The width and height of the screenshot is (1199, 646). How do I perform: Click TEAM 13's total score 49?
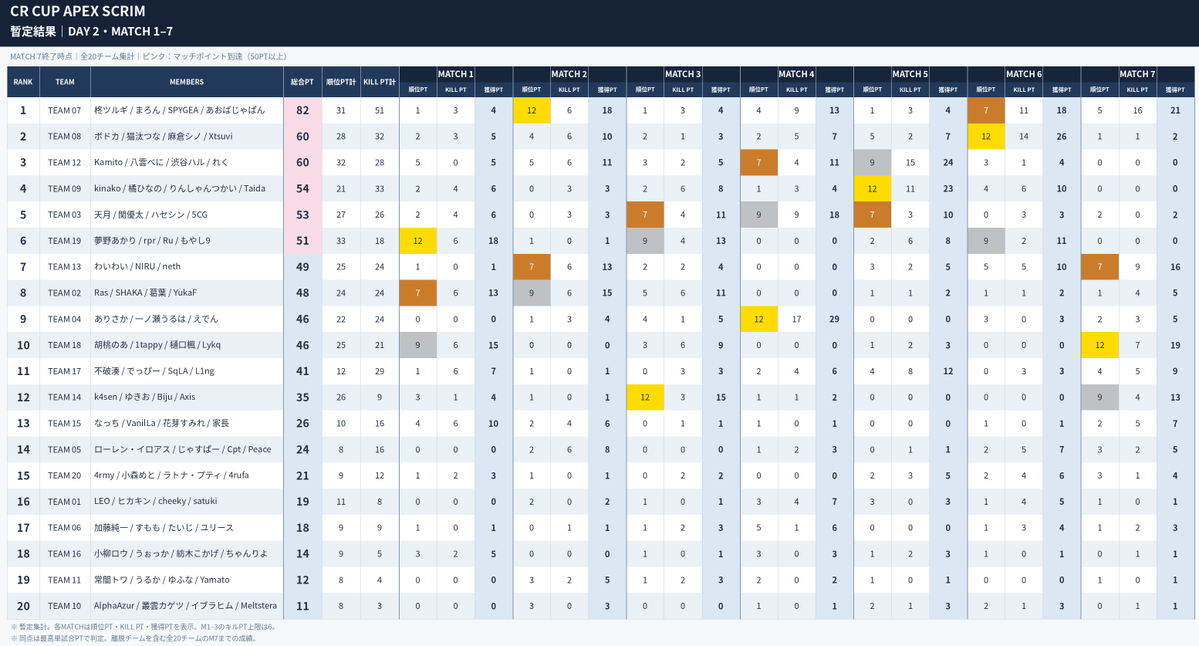(303, 267)
